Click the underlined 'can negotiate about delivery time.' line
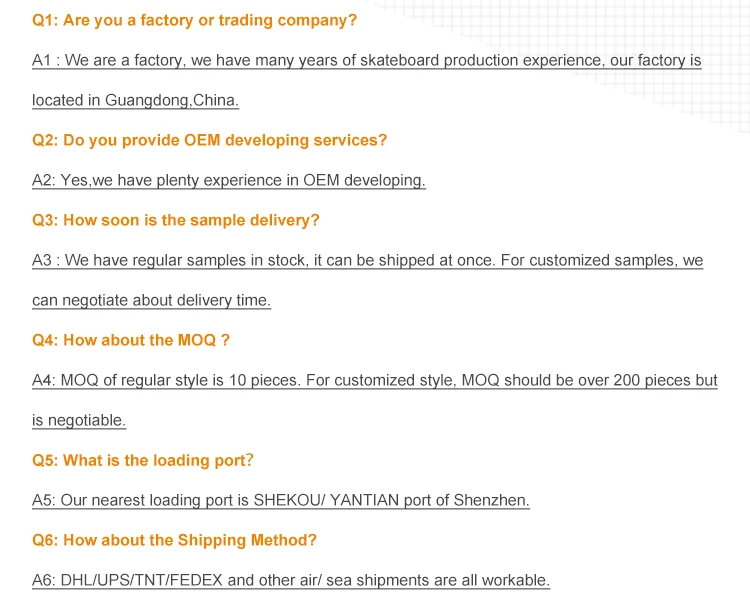Screen dimensions: 750x605 point(151,300)
